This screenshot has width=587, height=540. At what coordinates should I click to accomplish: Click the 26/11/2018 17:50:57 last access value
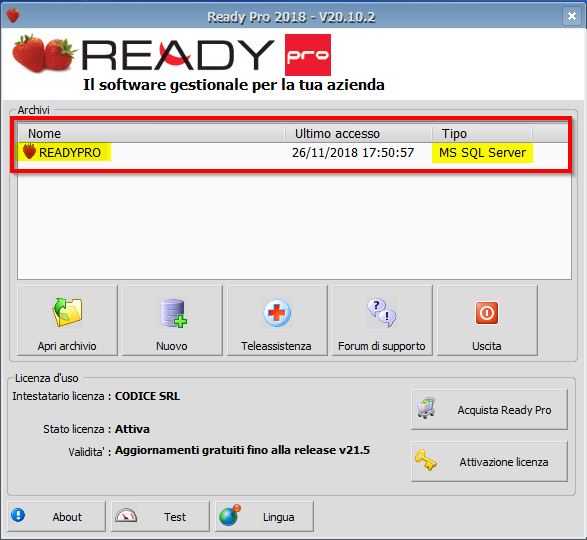point(353,153)
